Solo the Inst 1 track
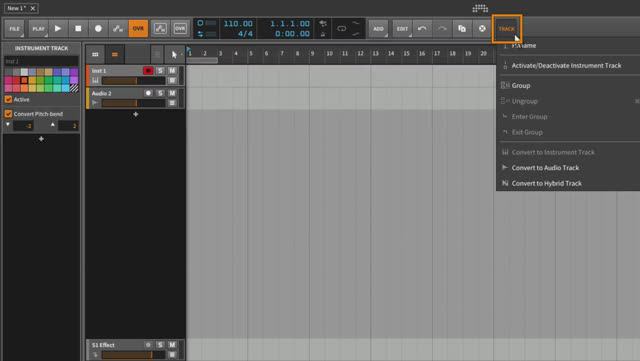Screen dimensions: 640x361 (x=160, y=71)
